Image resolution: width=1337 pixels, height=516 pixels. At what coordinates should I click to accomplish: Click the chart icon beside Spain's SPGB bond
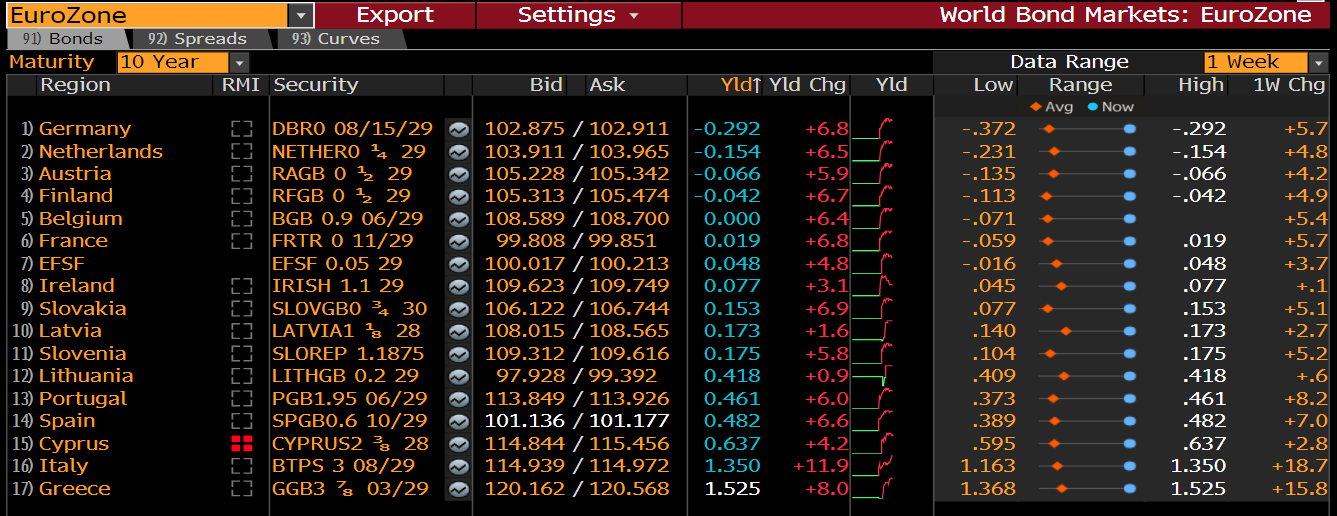pyautogui.click(x=459, y=421)
